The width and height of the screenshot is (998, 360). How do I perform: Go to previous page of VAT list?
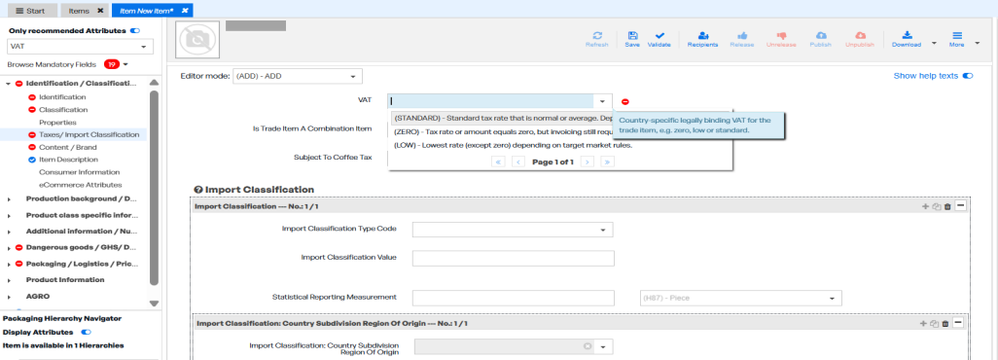tap(518, 162)
